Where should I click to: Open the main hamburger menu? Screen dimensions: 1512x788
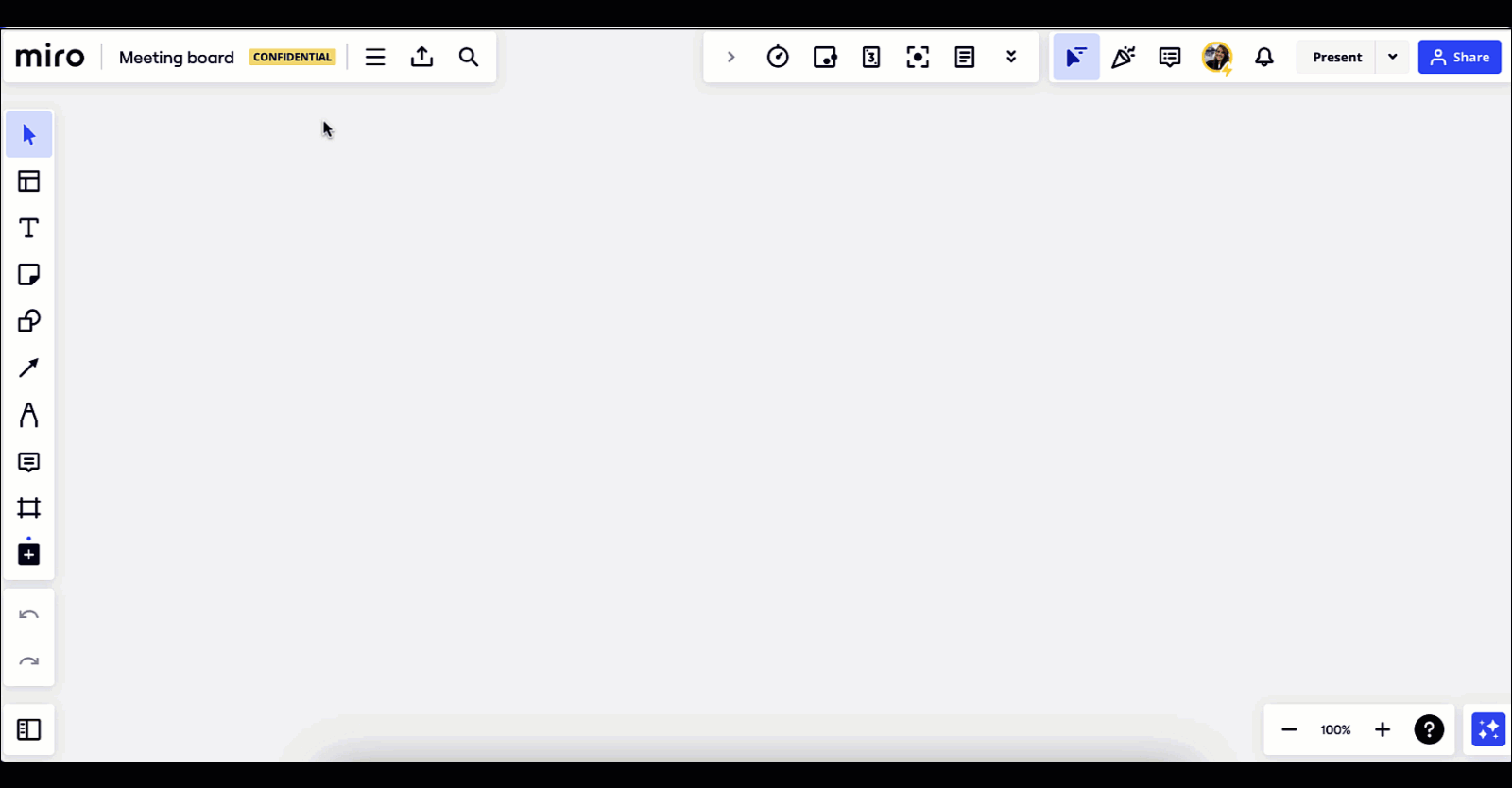(375, 57)
